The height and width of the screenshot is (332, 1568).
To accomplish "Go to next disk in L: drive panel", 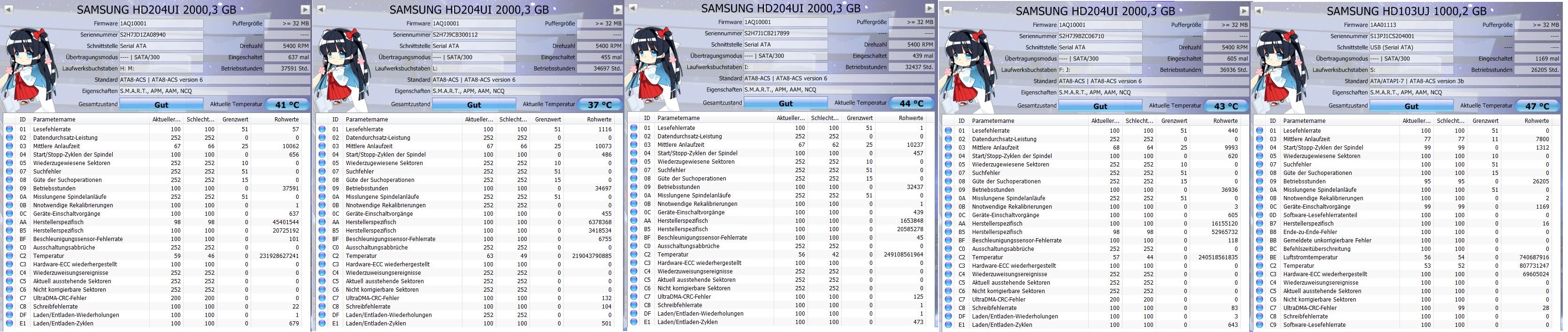I will [x=617, y=9].
